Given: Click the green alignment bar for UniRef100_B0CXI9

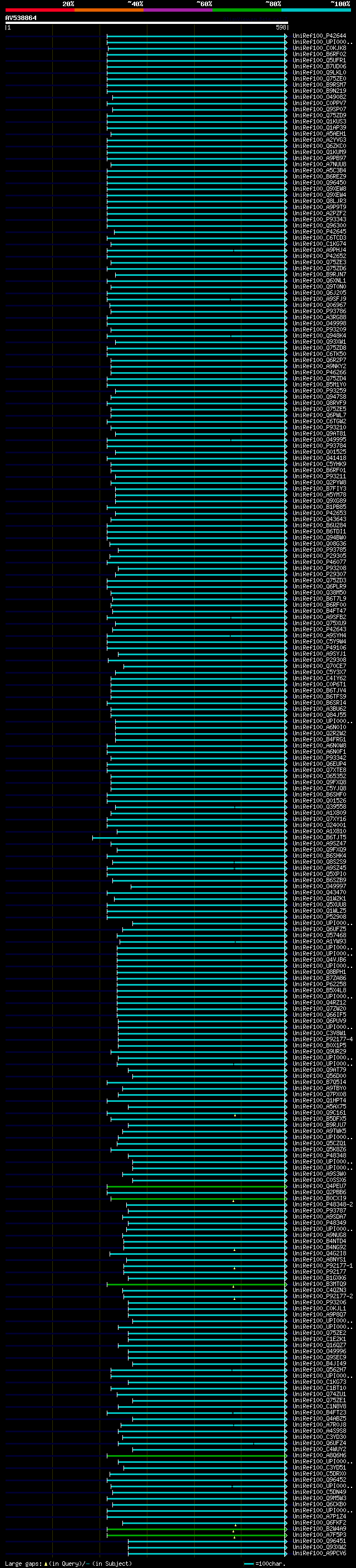Looking at the screenshot, I should click(199, 1198).
